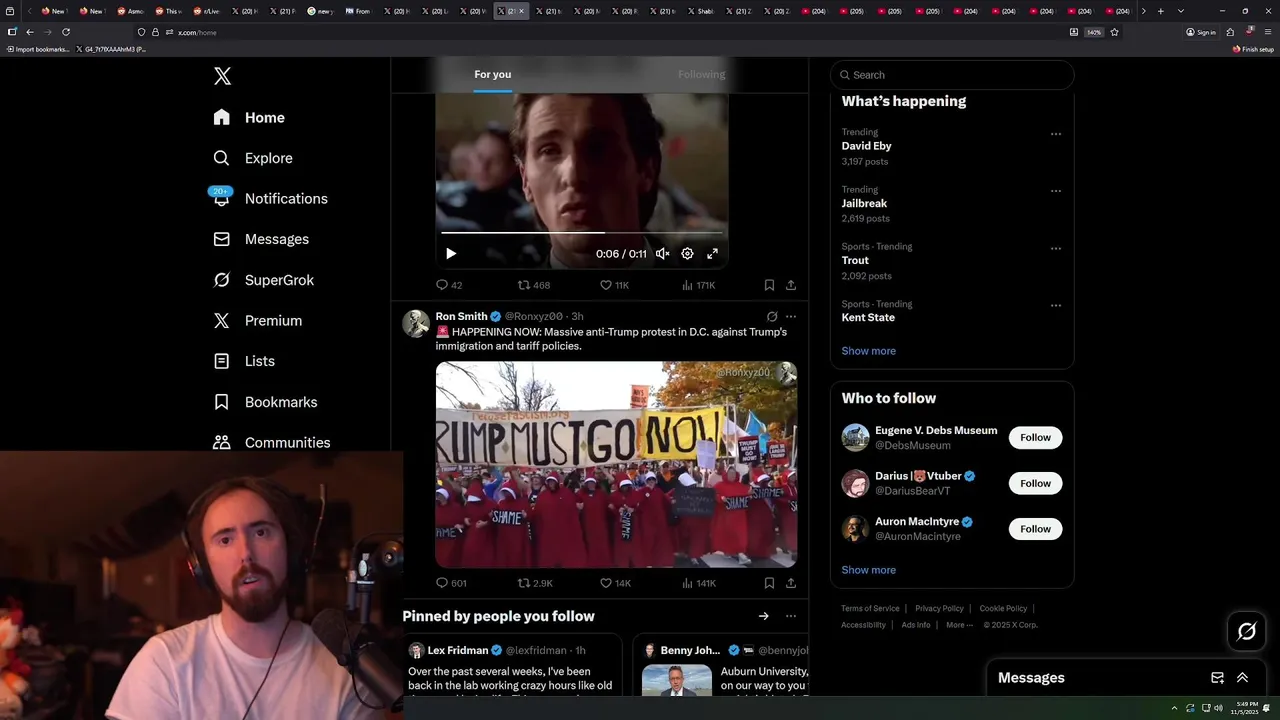Open the TRUMP MUST GO NOW protest image
This screenshot has width=1280, height=720.
[616, 465]
